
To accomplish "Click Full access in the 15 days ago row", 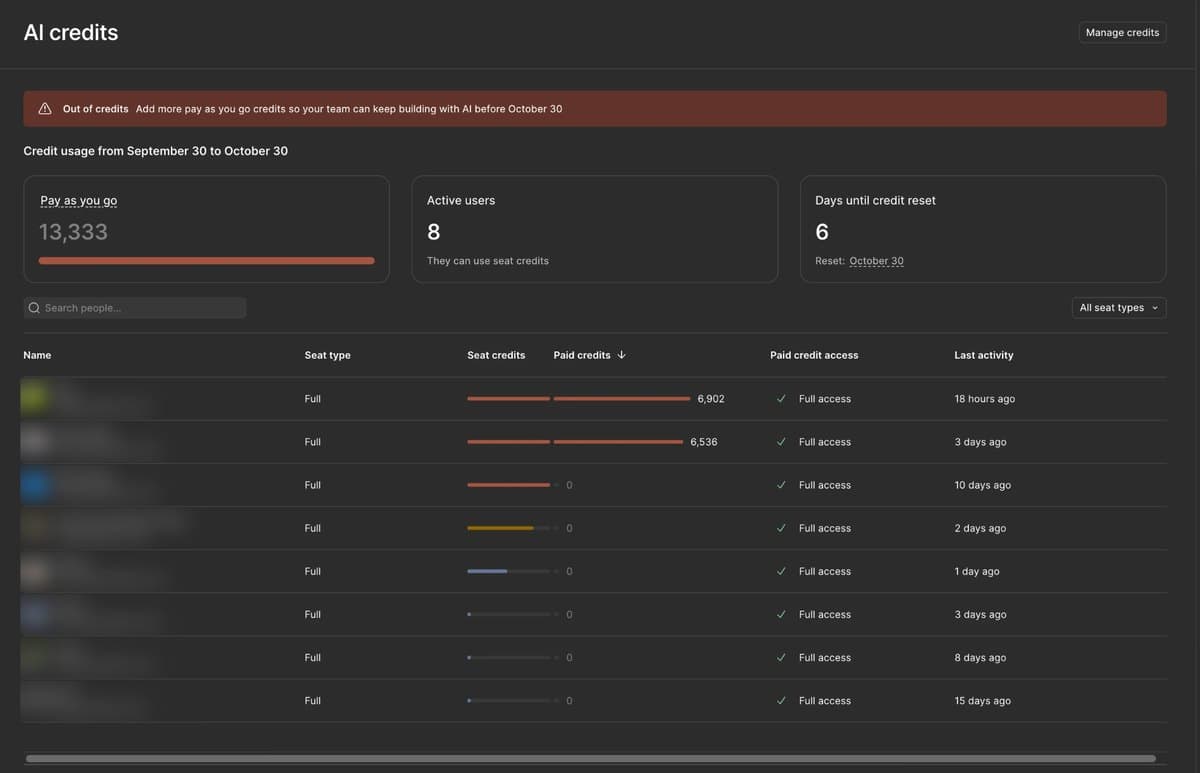I will point(825,701).
